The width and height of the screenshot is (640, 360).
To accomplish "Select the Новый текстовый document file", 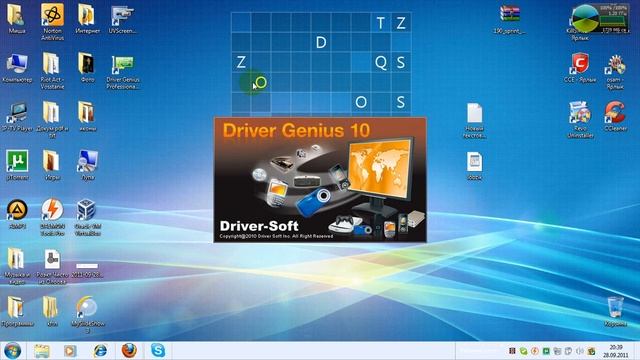I will (474, 120).
